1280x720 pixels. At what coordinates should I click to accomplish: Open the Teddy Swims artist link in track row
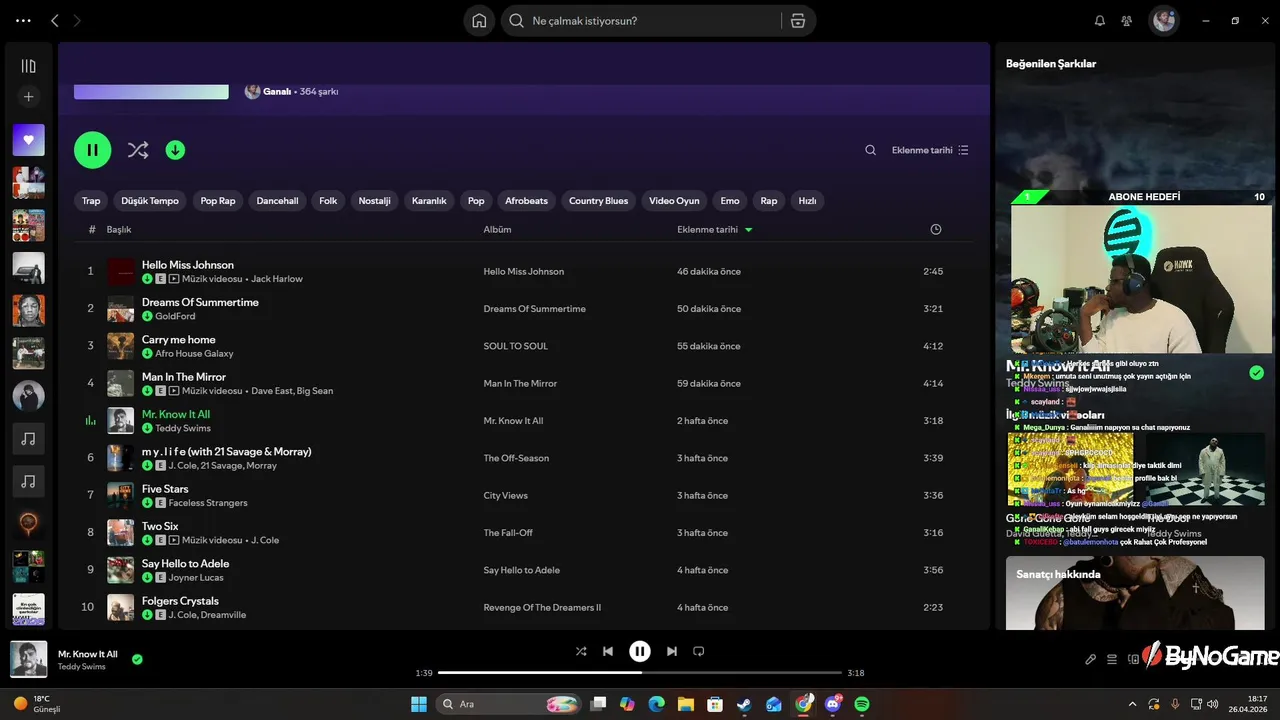point(183,428)
